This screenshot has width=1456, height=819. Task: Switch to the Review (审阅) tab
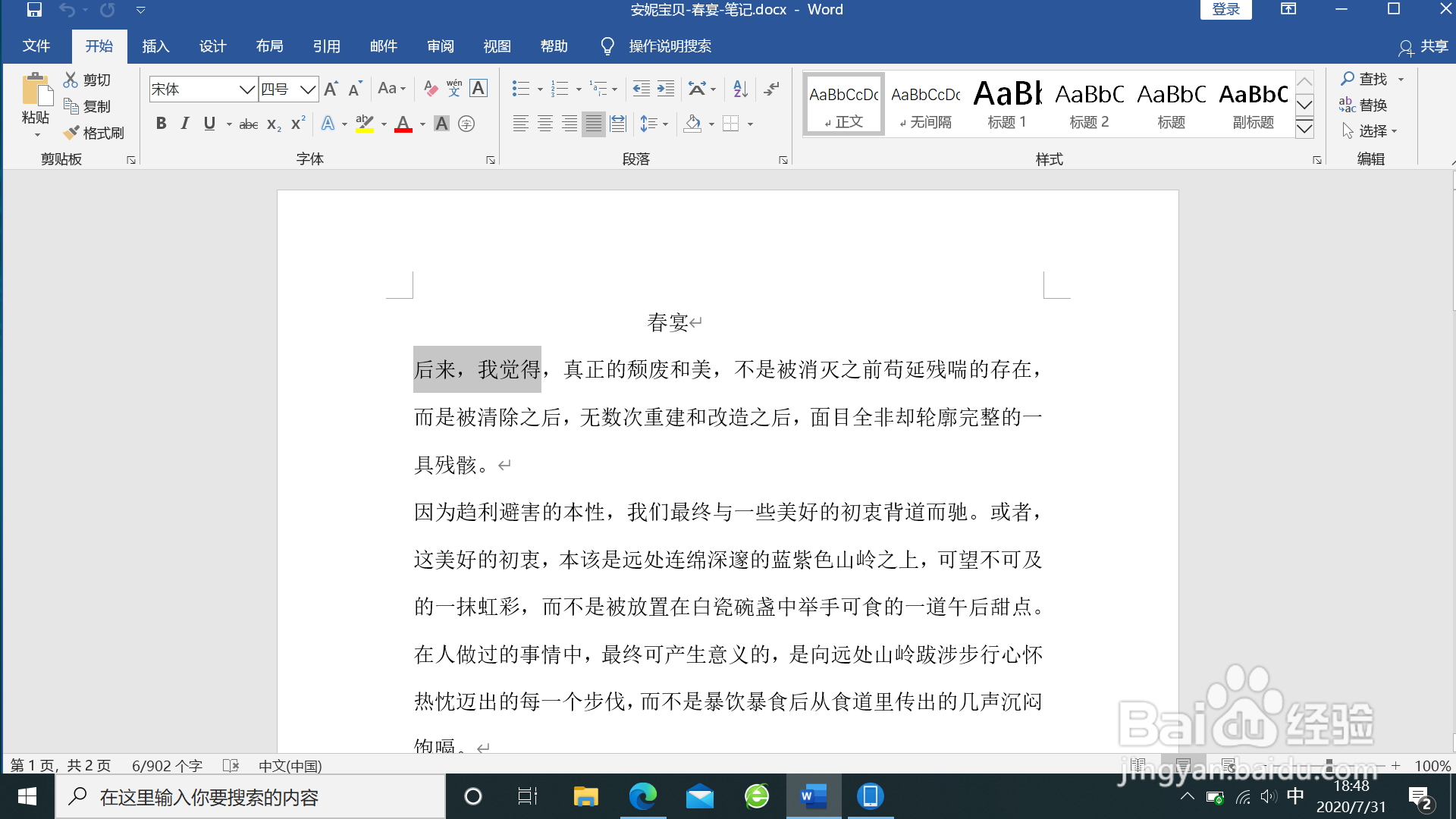point(441,46)
